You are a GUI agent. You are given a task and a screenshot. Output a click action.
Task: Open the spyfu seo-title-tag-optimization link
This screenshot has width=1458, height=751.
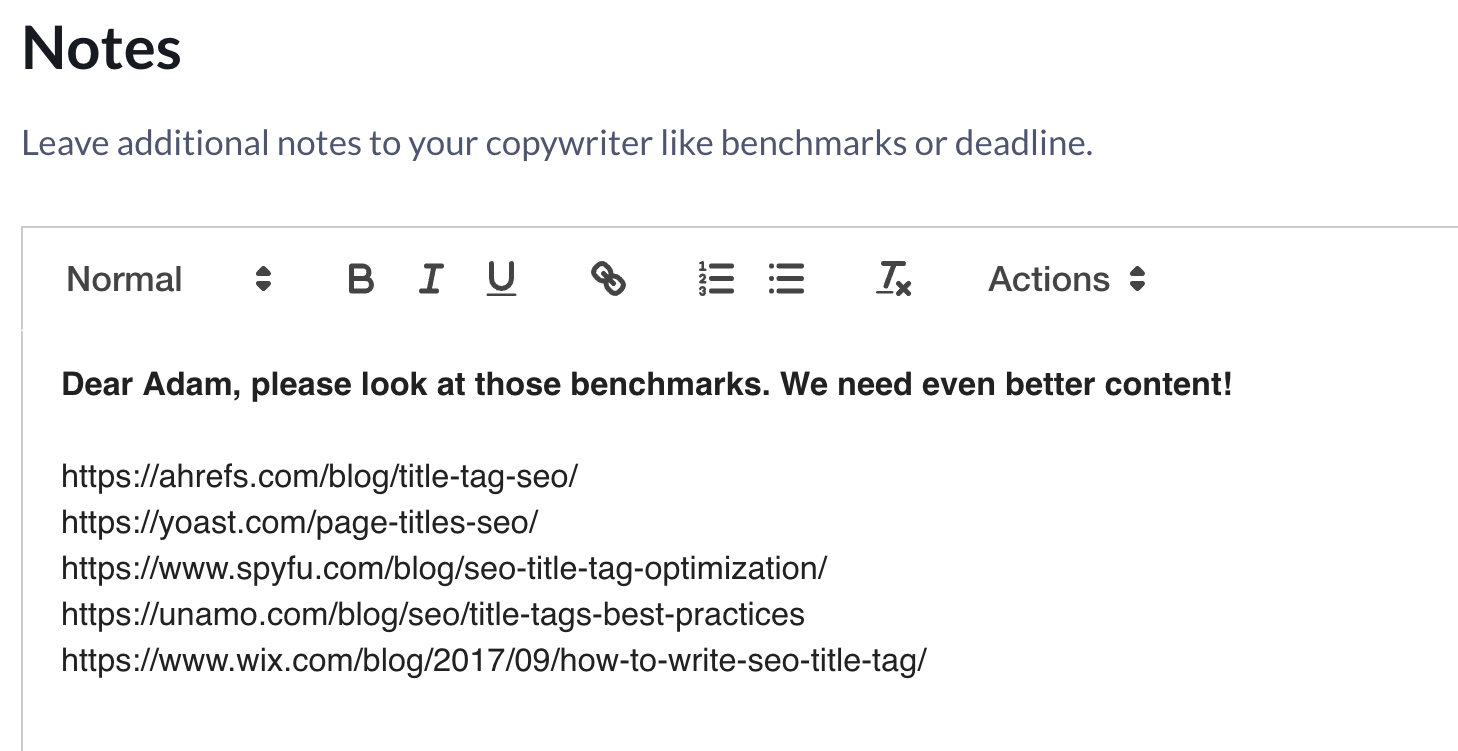443,568
